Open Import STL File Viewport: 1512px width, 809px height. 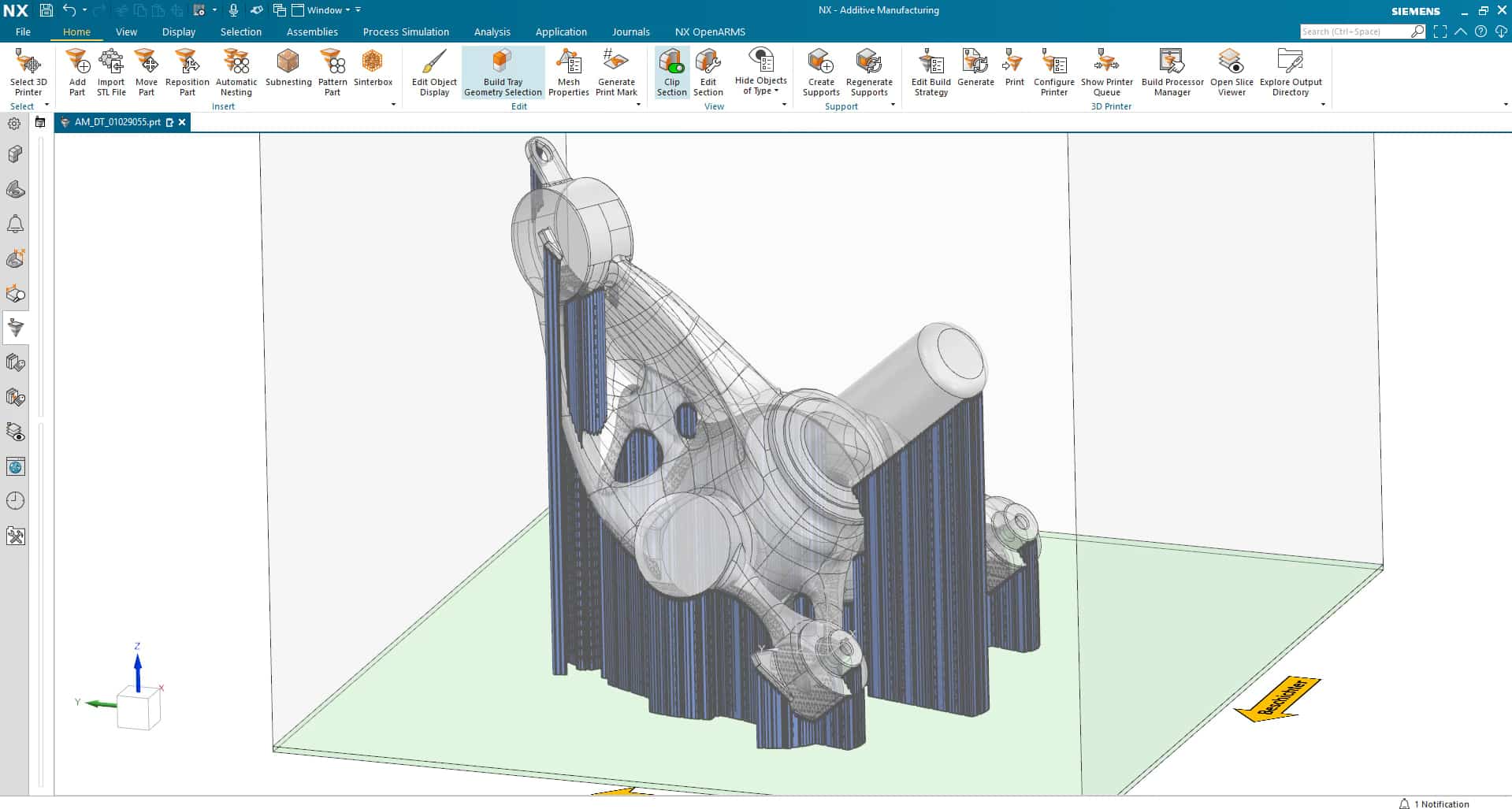[111, 72]
